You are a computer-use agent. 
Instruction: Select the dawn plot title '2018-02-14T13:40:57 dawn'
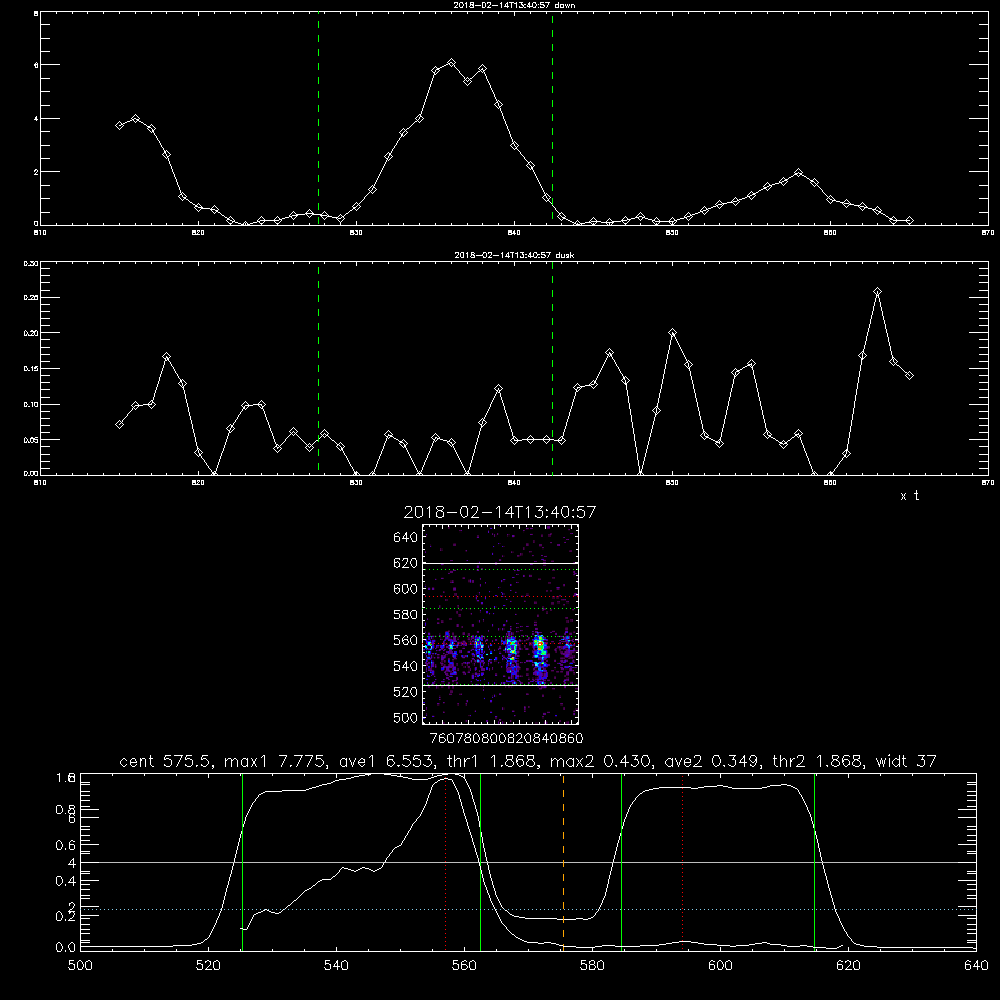coord(514,5)
